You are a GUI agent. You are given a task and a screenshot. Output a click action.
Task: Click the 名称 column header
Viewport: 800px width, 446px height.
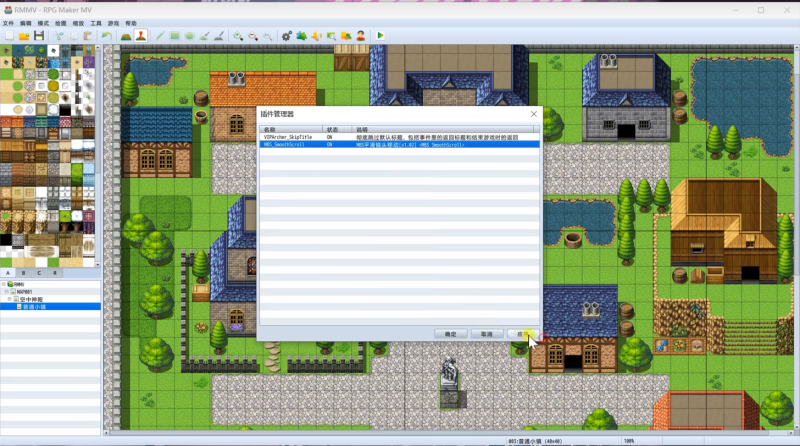pyautogui.click(x=291, y=130)
